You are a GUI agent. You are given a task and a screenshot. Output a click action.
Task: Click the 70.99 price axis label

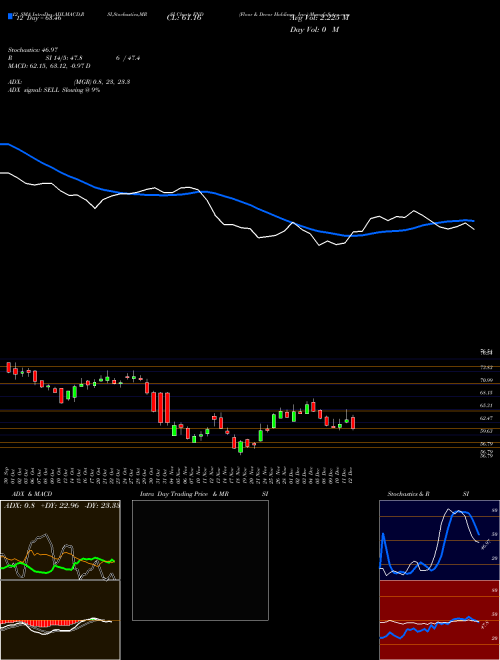[x=487, y=380]
